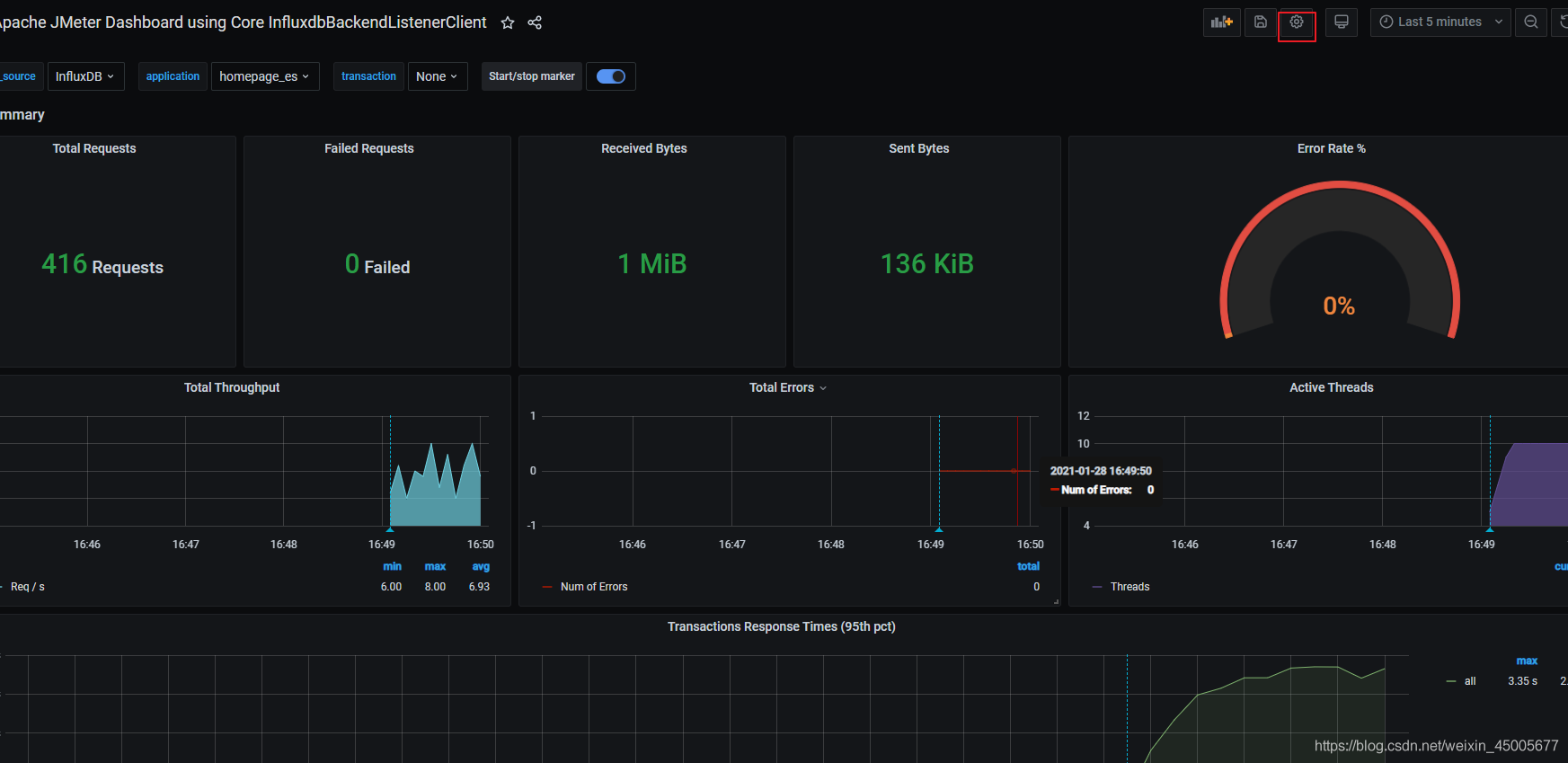The image size is (1568, 763).
Task: Click the application variable label
Action: coord(173,76)
